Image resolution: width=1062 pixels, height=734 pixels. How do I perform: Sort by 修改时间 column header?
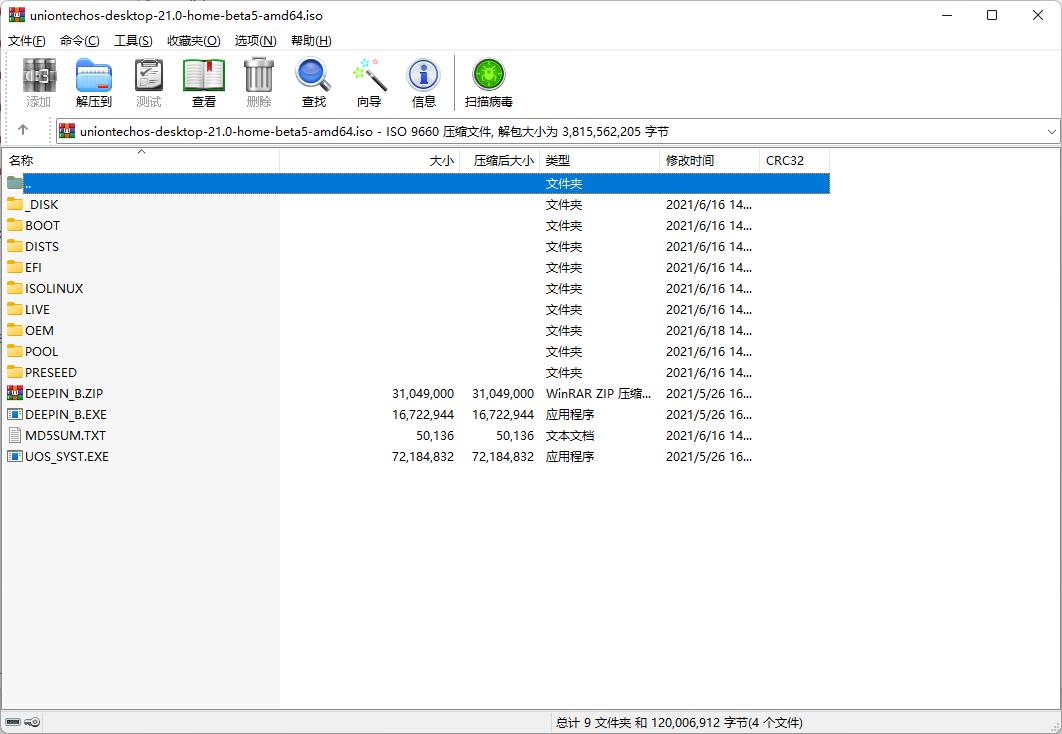pos(690,160)
